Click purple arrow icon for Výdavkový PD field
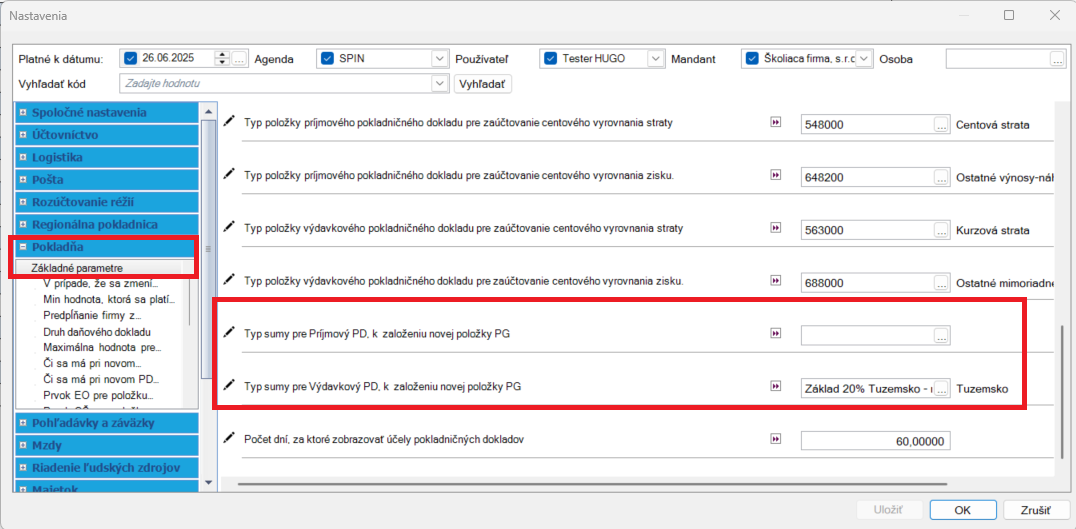The image size is (1076, 529). [x=776, y=386]
